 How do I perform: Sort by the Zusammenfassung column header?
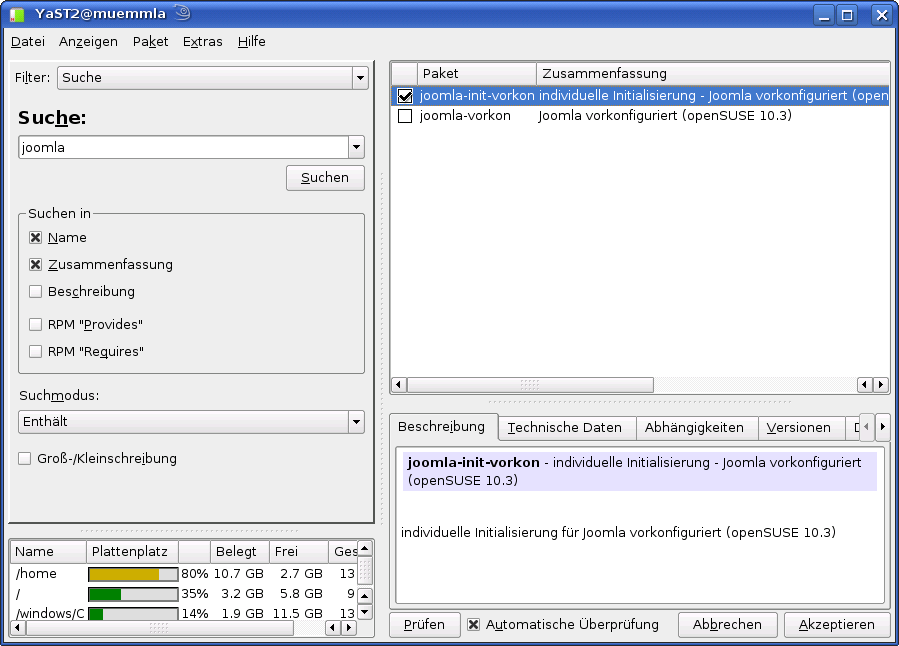click(713, 73)
